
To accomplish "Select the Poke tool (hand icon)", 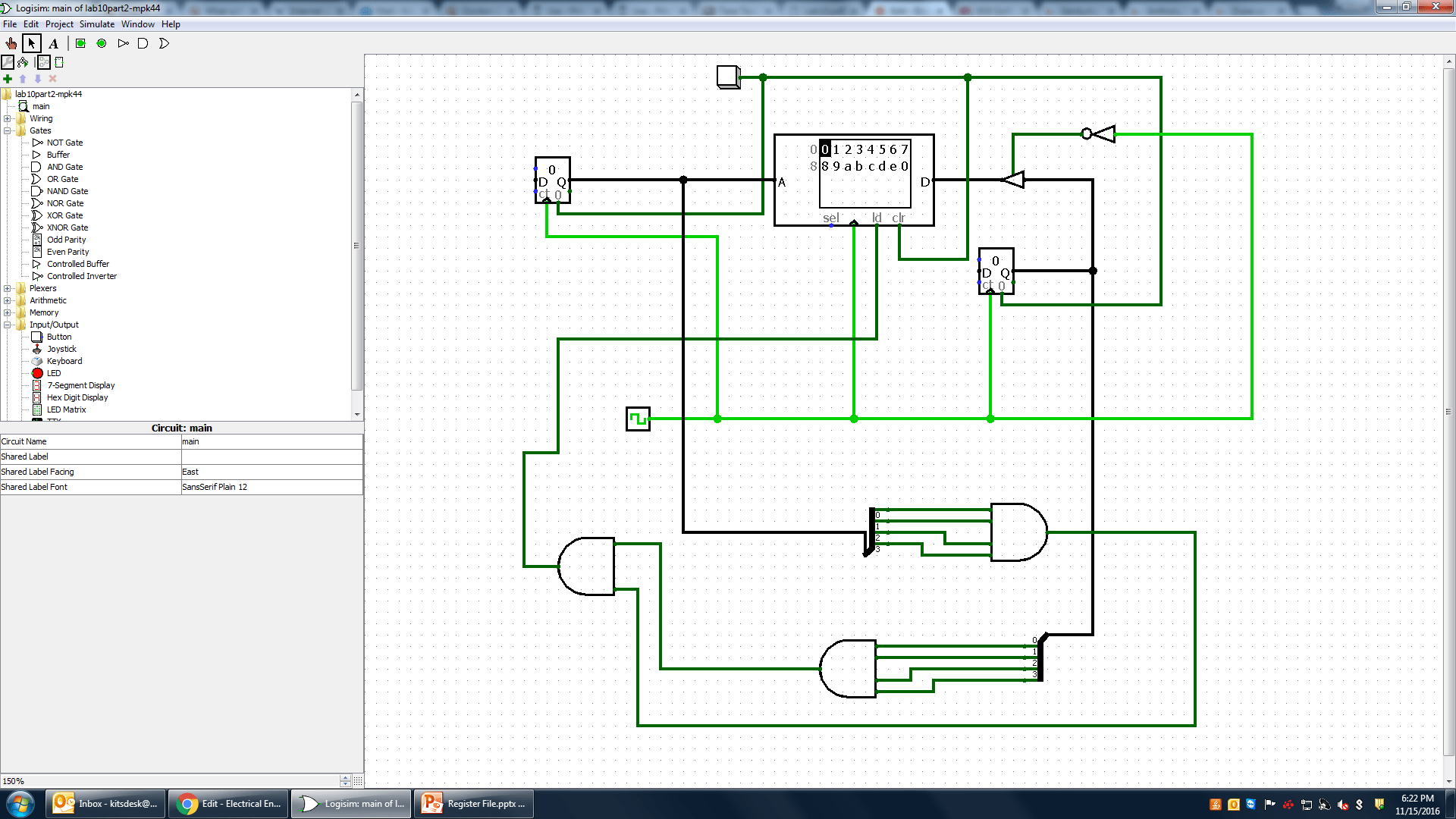I will [11, 43].
